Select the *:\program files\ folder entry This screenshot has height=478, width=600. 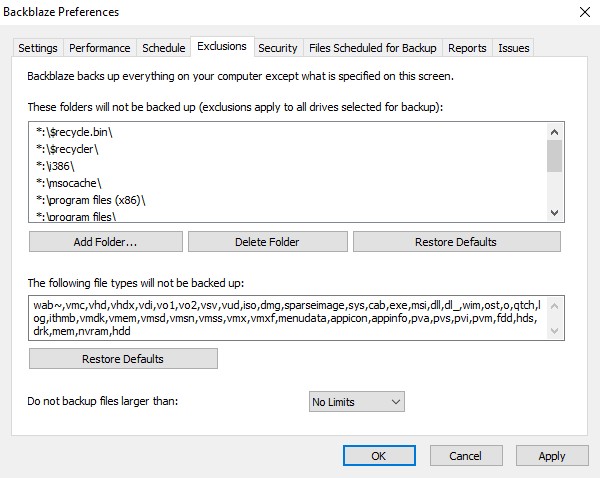point(289,216)
